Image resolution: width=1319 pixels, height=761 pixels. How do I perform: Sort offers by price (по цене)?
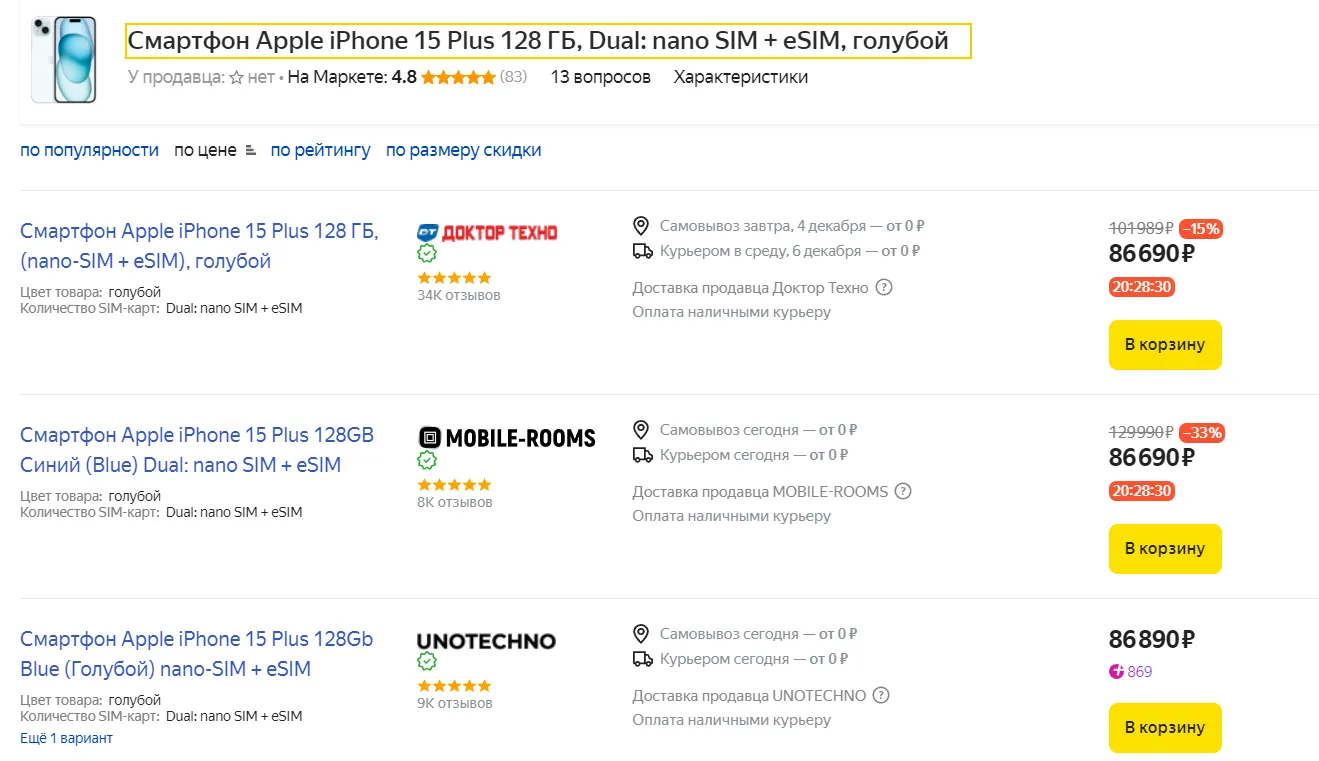[x=206, y=150]
